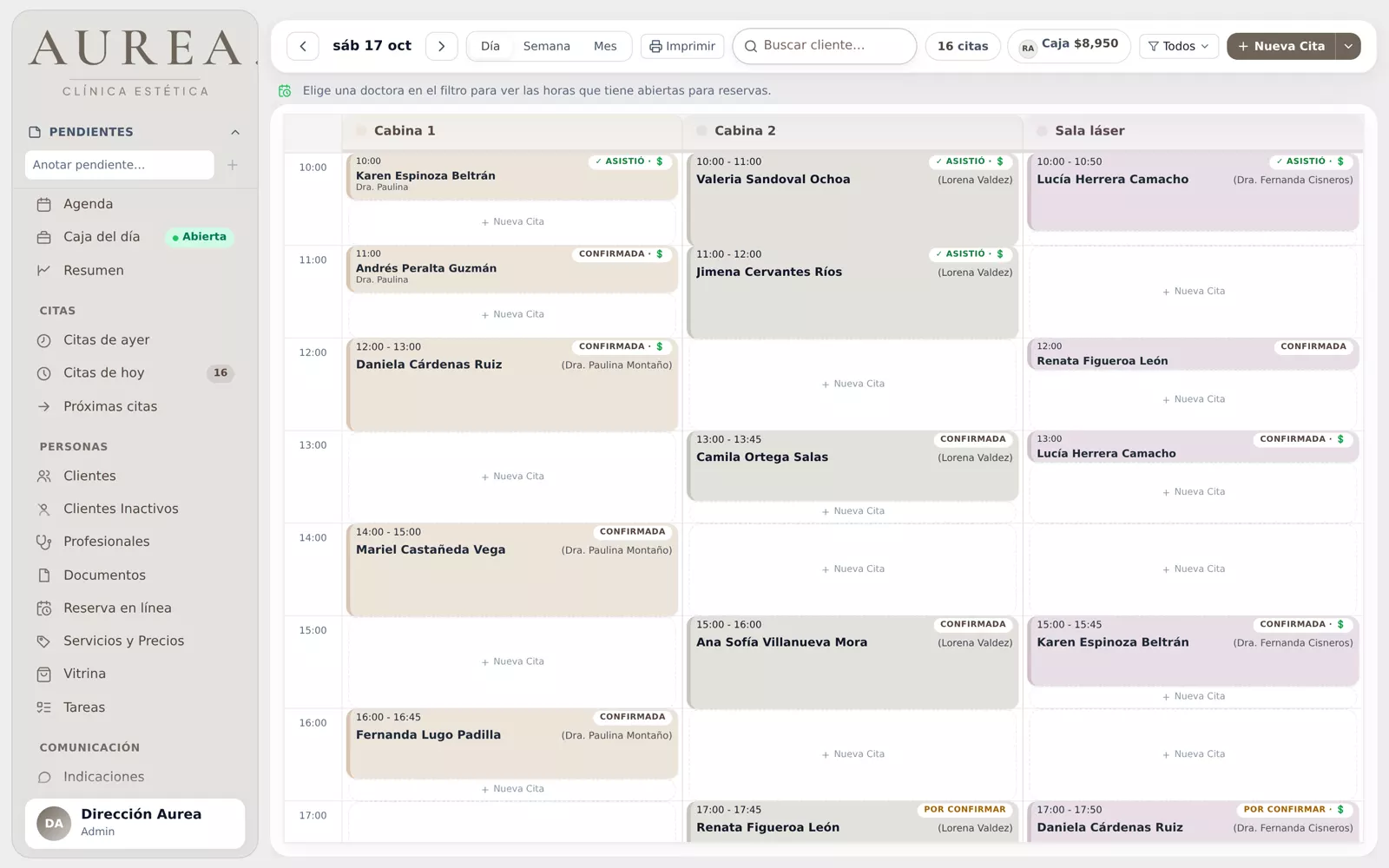Open Fernanda Lugo Padilla appointment
Screen dimensions: 1389x868
tap(512, 744)
